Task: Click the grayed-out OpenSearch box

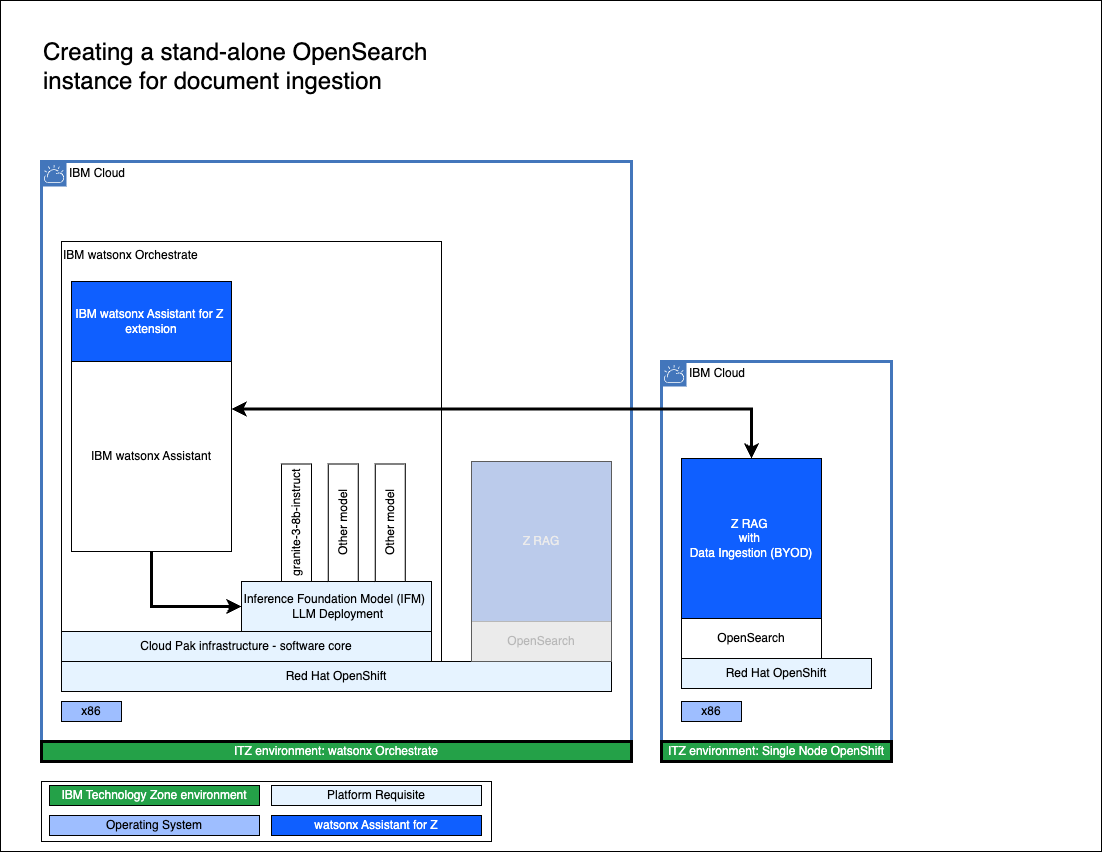Action: (541, 641)
